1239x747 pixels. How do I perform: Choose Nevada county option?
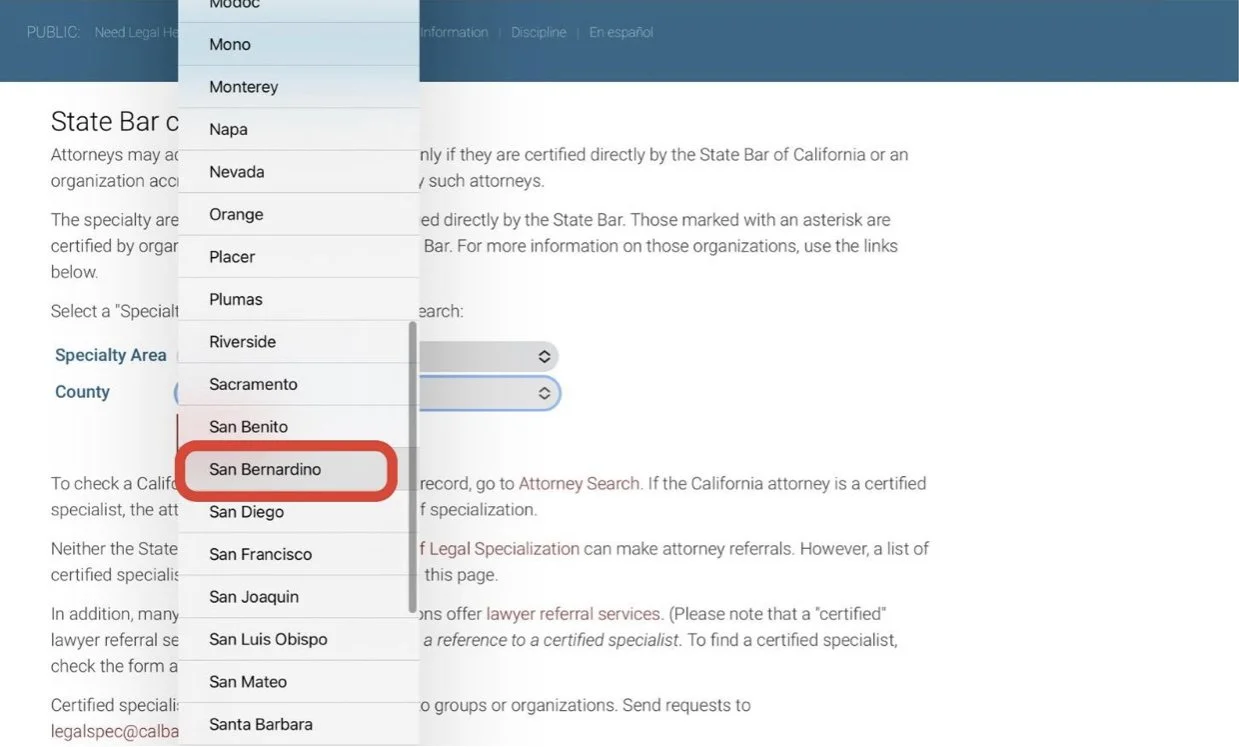click(x=298, y=172)
